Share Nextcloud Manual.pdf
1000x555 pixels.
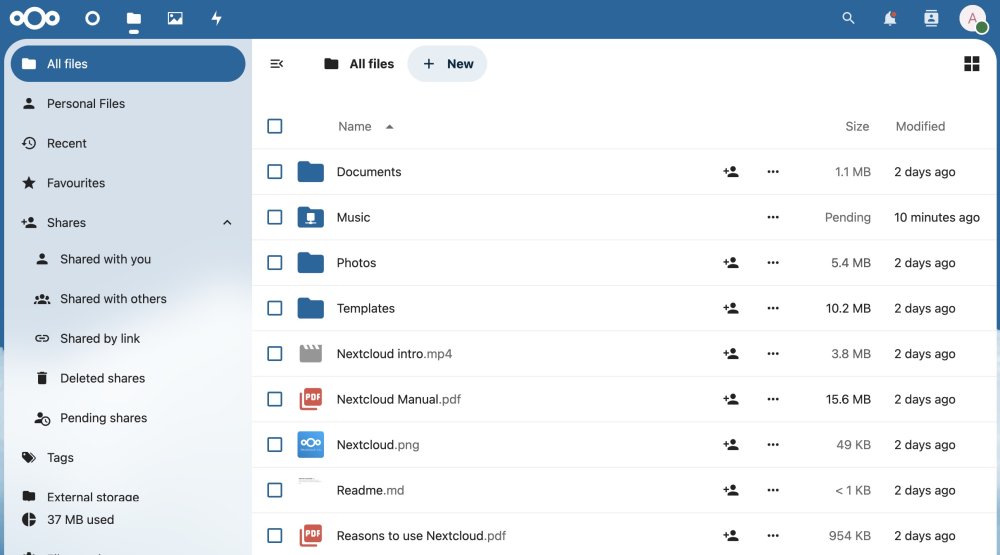[731, 399]
